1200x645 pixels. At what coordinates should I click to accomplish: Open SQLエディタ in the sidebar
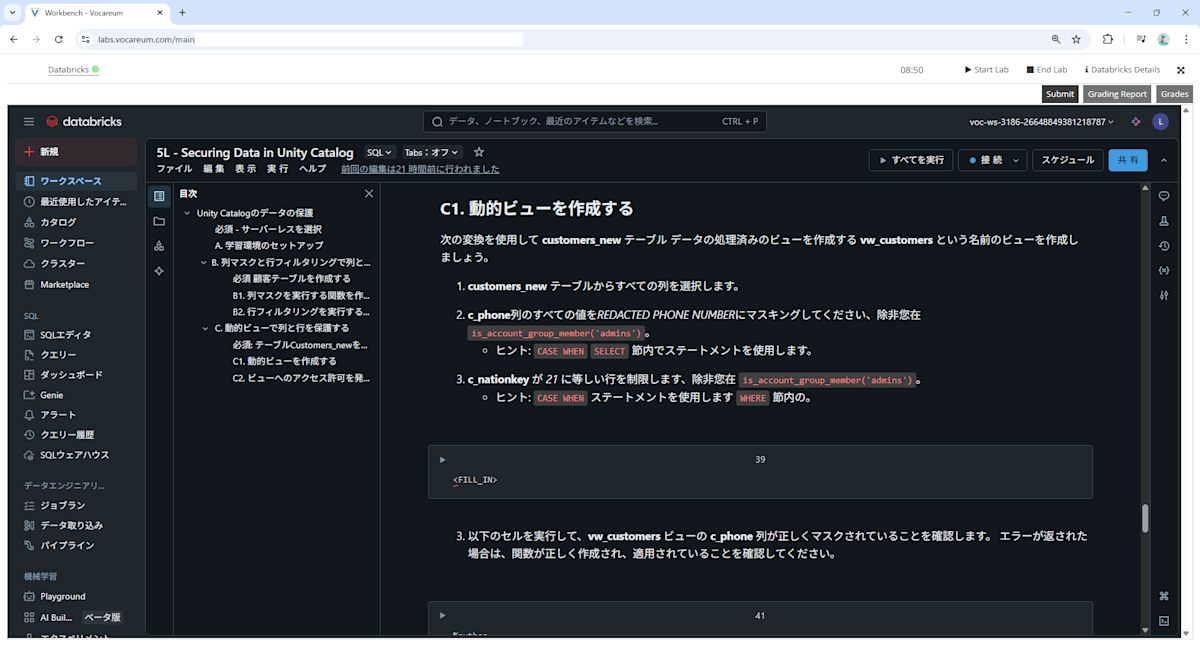pyautogui.click(x=77, y=335)
